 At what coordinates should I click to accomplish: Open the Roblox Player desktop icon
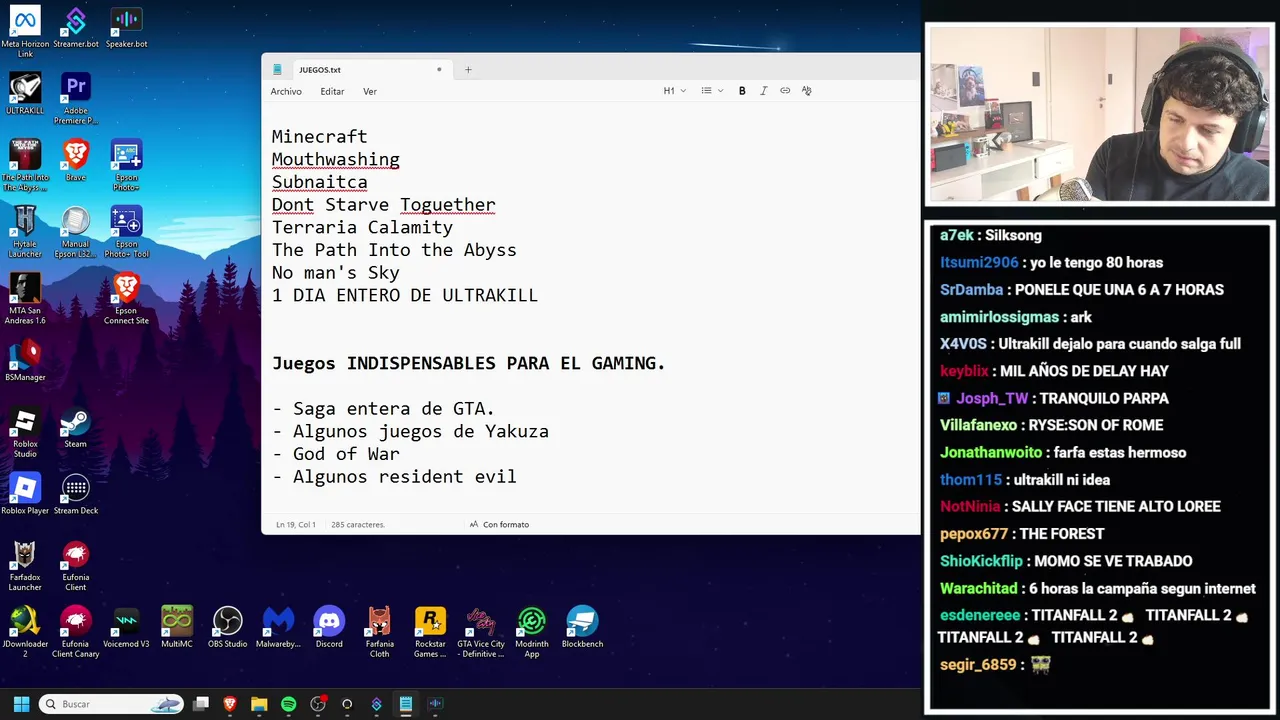(25, 494)
